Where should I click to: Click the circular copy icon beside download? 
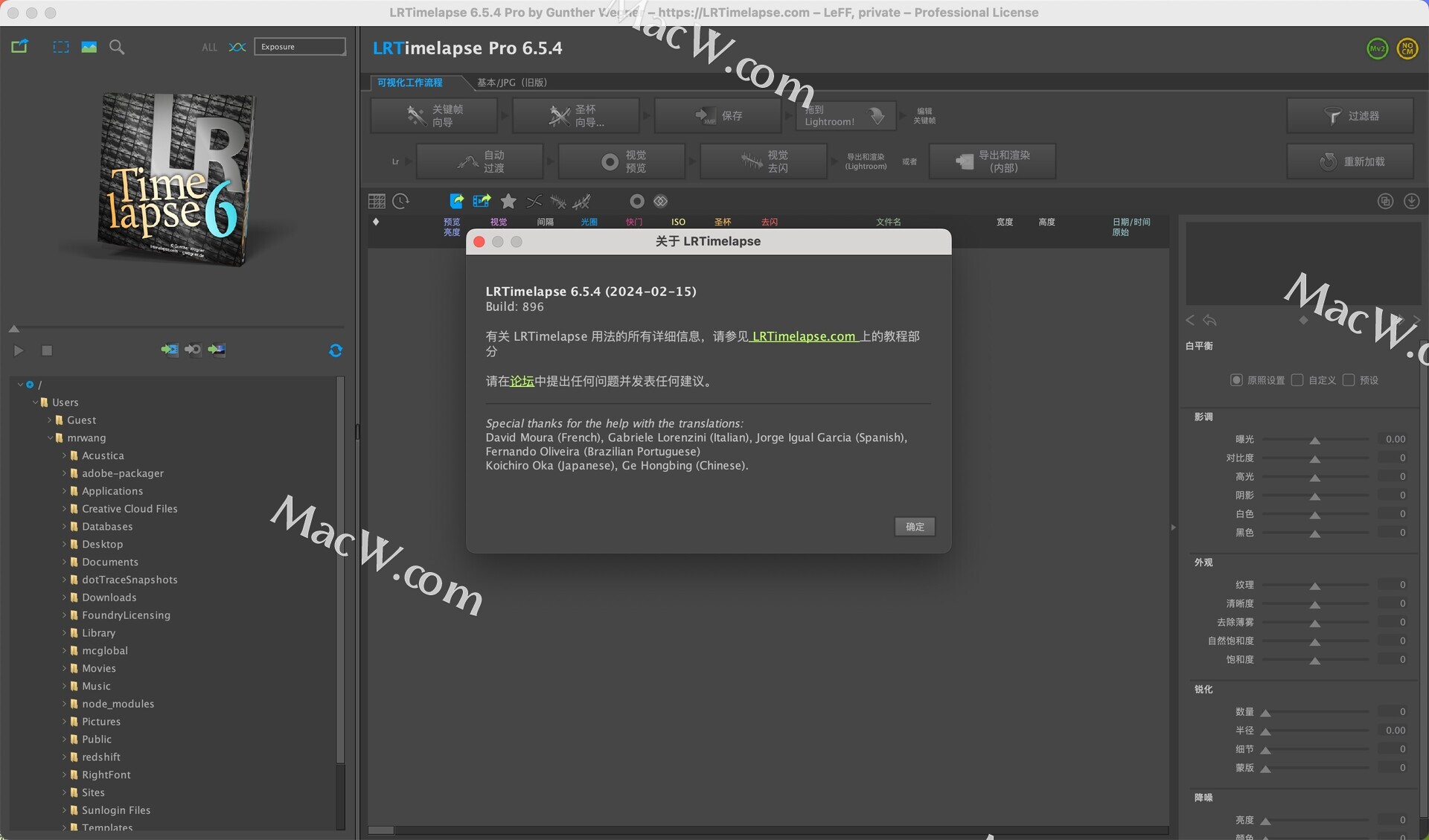[x=1385, y=201]
